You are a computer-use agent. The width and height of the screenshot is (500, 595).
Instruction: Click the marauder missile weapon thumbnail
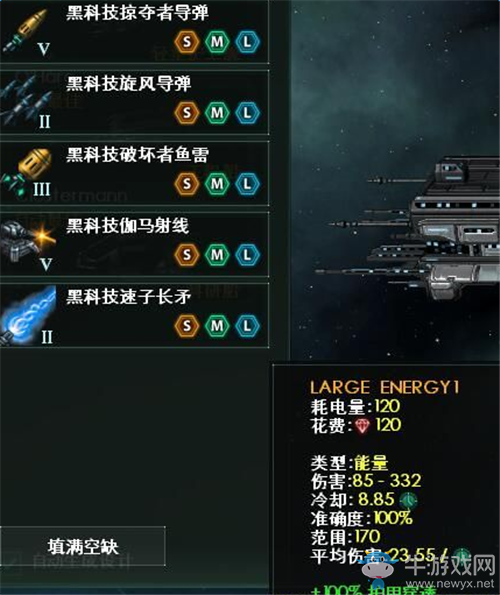point(27,31)
